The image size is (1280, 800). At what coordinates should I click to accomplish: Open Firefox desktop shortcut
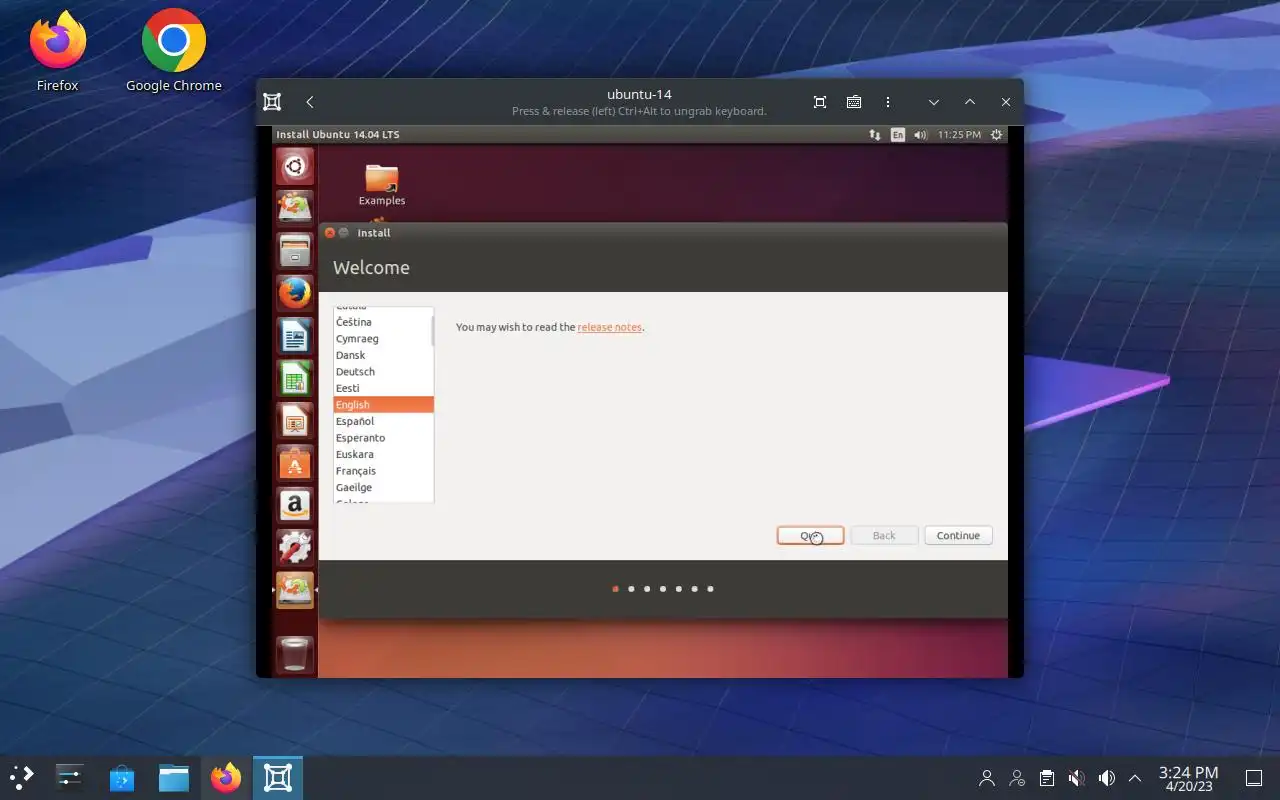(x=57, y=50)
